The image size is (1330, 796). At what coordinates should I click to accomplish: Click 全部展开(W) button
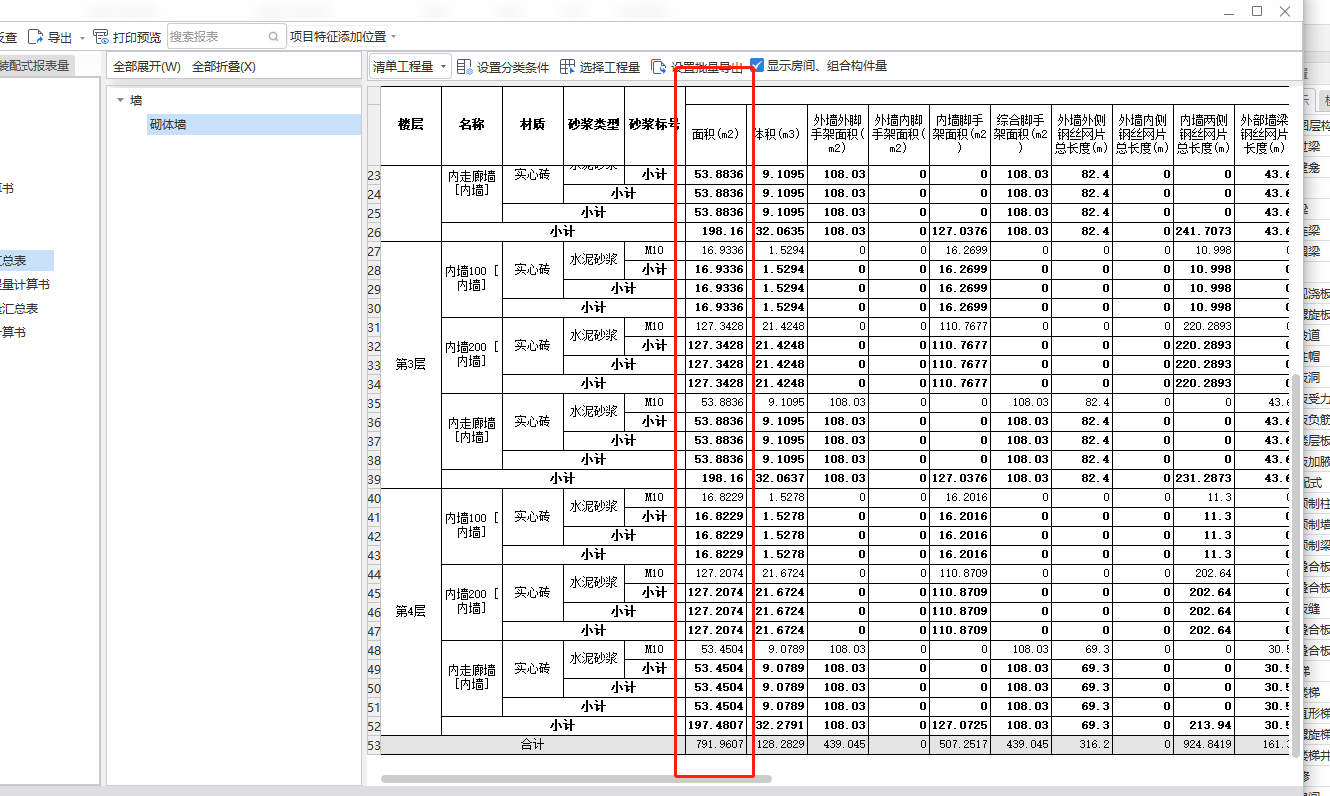pos(147,67)
